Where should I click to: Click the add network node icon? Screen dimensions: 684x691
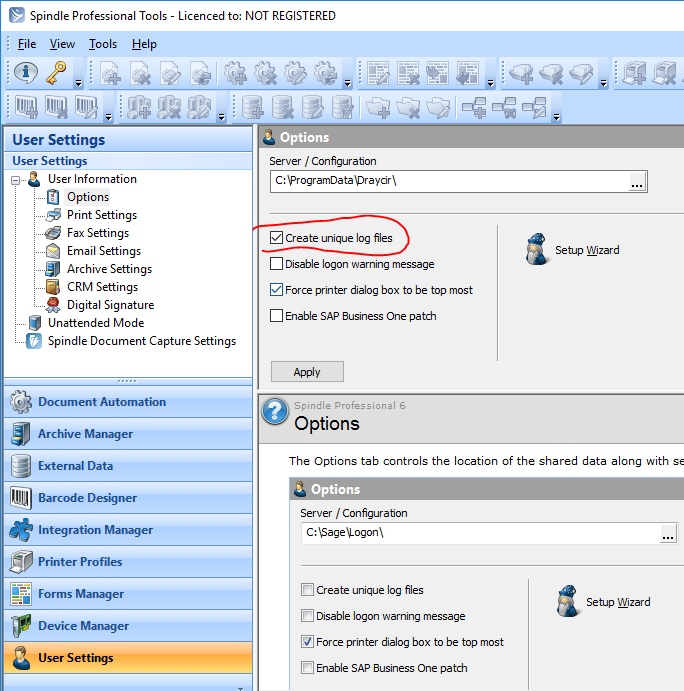coord(474,108)
